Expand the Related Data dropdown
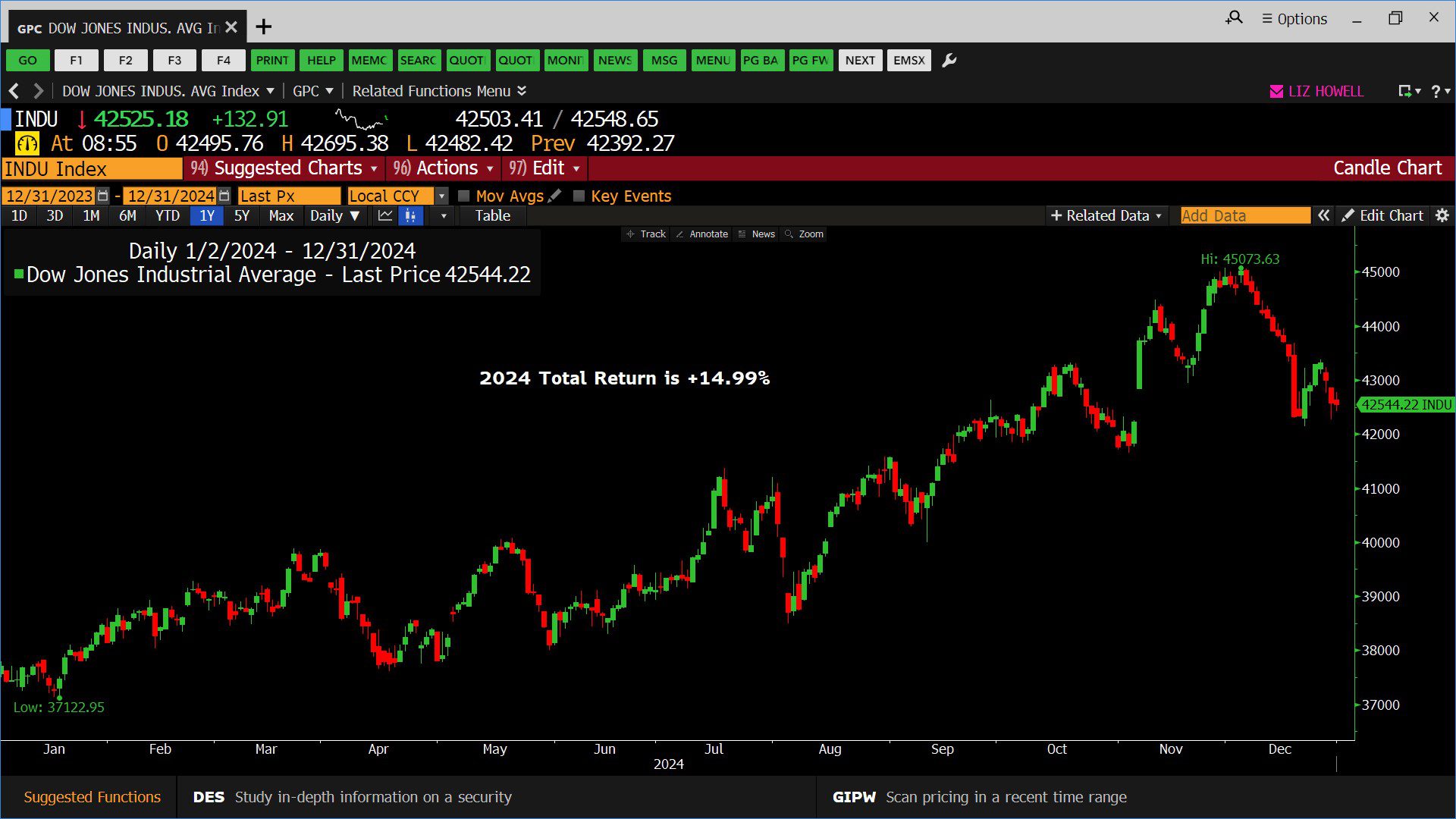This screenshot has width=1456, height=819. click(1106, 216)
